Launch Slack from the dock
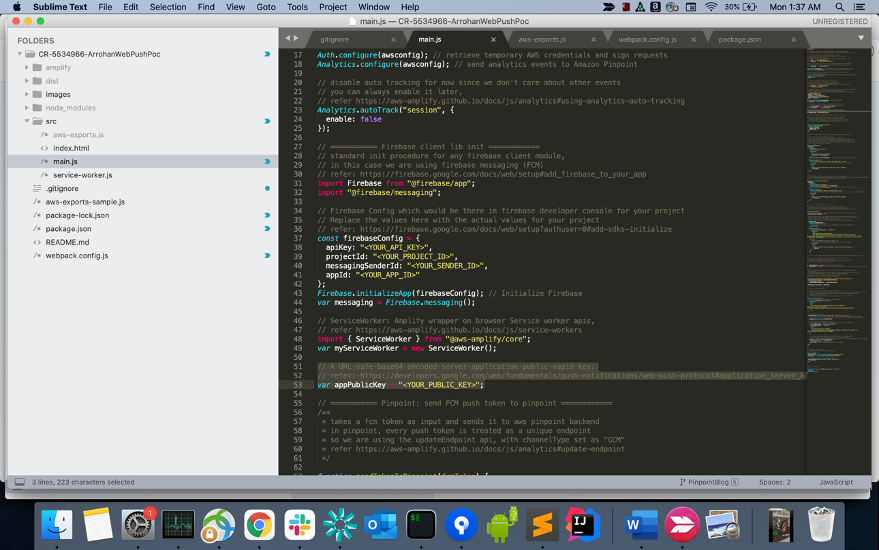 click(x=300, y=523)
